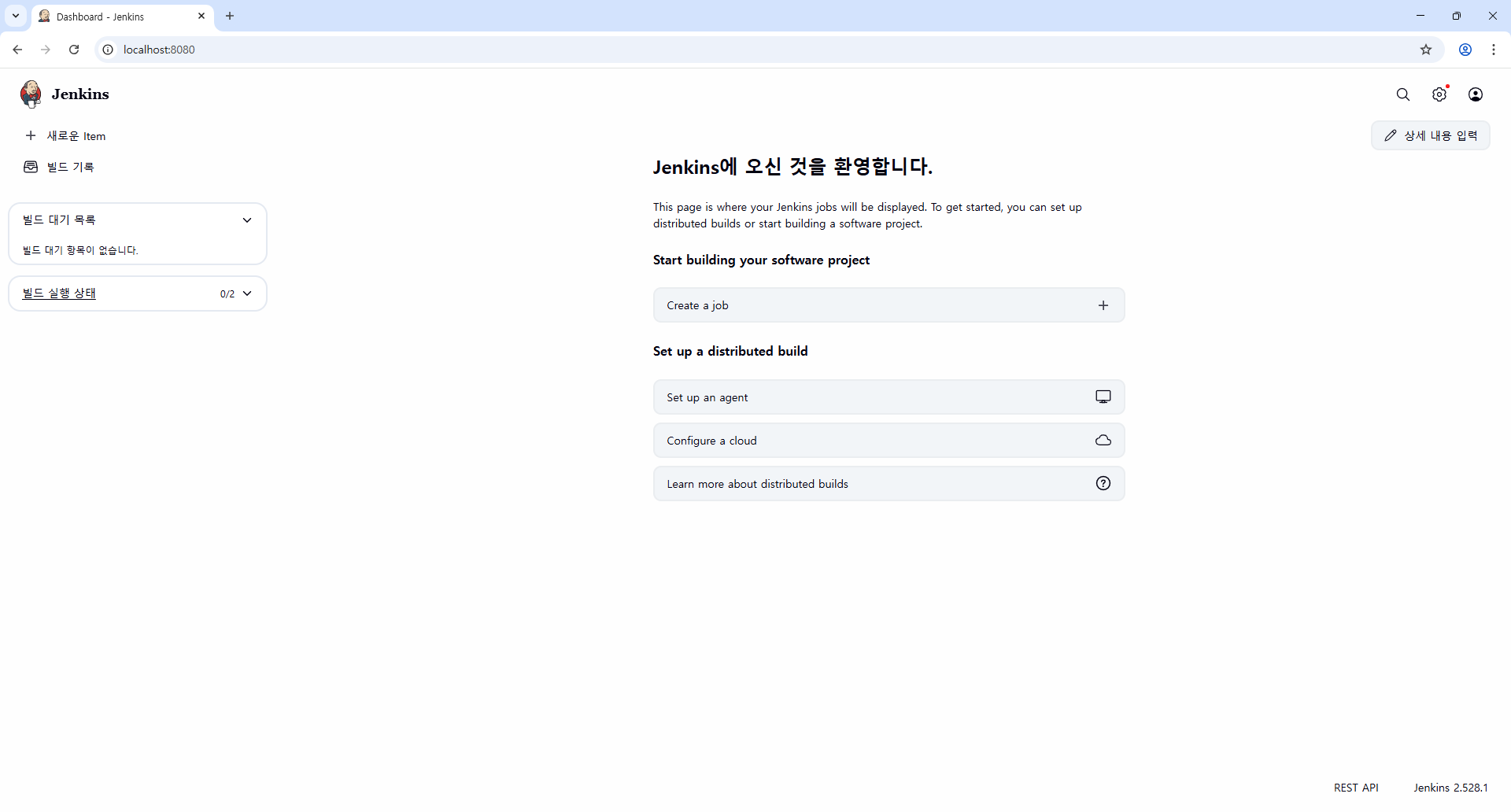
Task: Reload the page with refresh icon
Action: pyautogui.click(x=74, y=50)
